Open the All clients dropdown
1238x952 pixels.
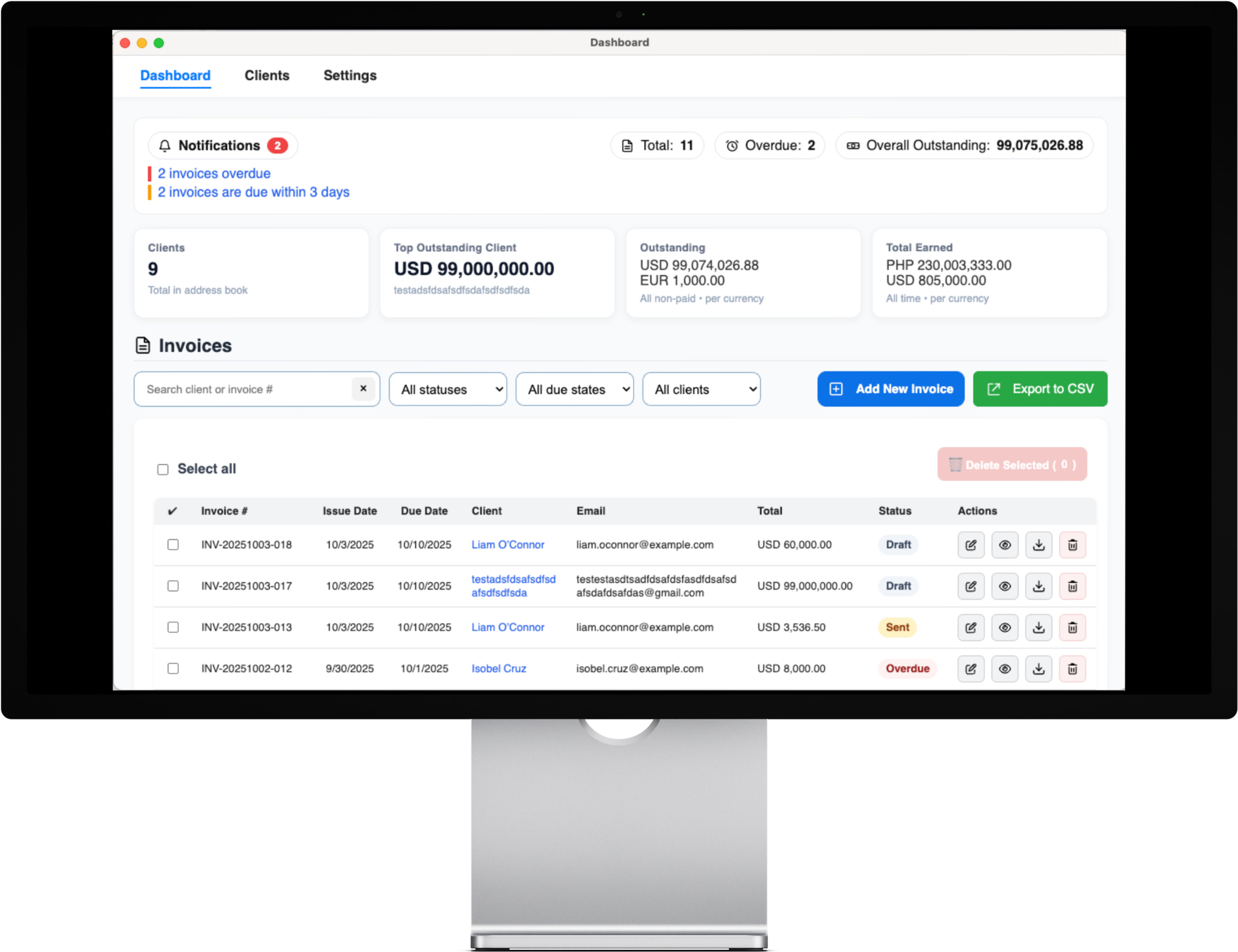pos(701,389)
